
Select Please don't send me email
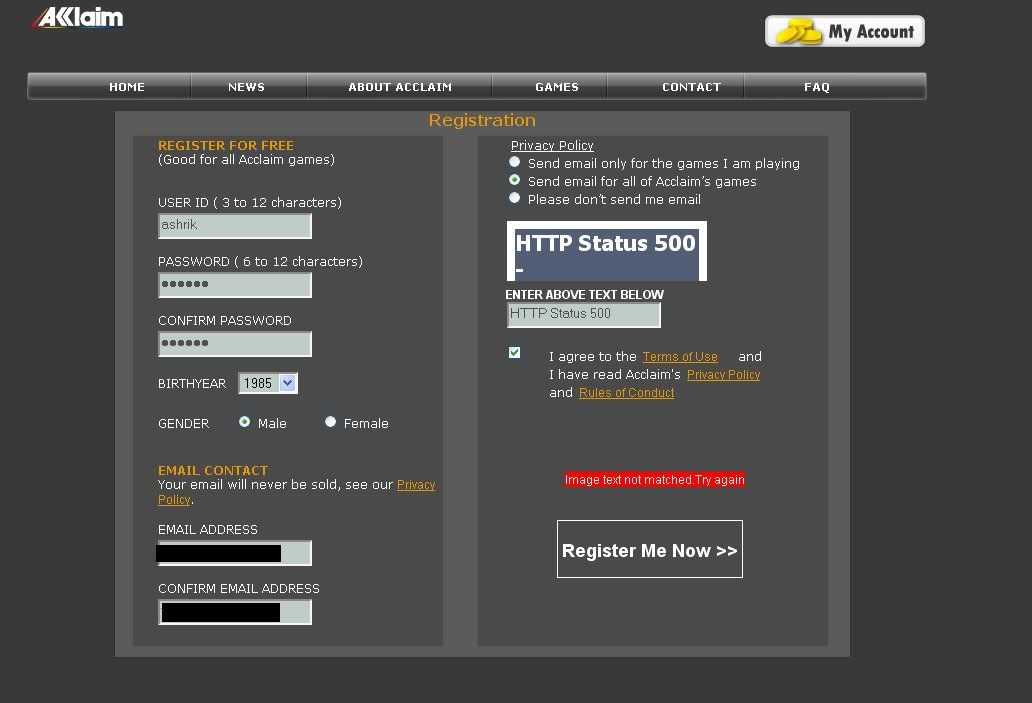pos(515,197)
